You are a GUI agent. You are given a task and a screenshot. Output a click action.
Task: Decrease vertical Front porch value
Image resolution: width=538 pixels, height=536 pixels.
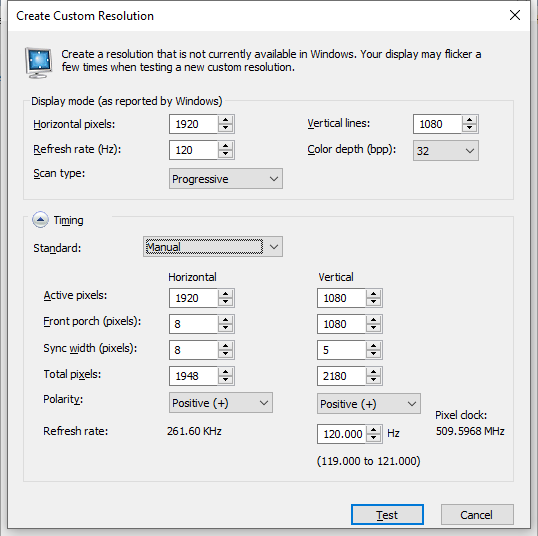pyautogui.click(x=373, y=328)
